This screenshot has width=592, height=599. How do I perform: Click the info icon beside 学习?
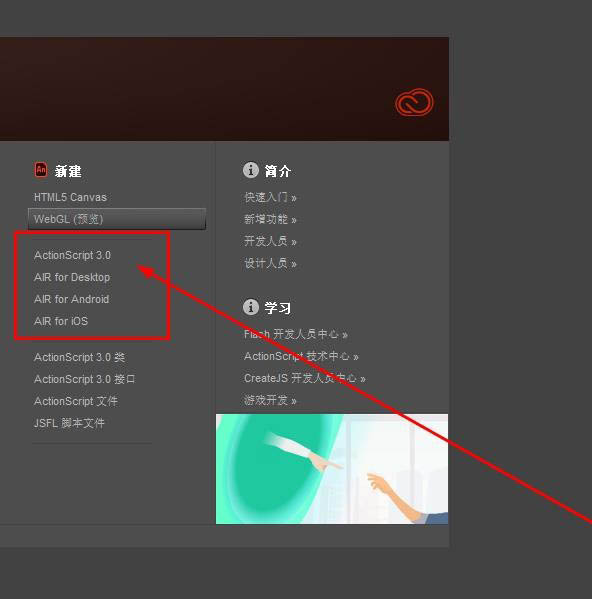[x=251, y=307]
